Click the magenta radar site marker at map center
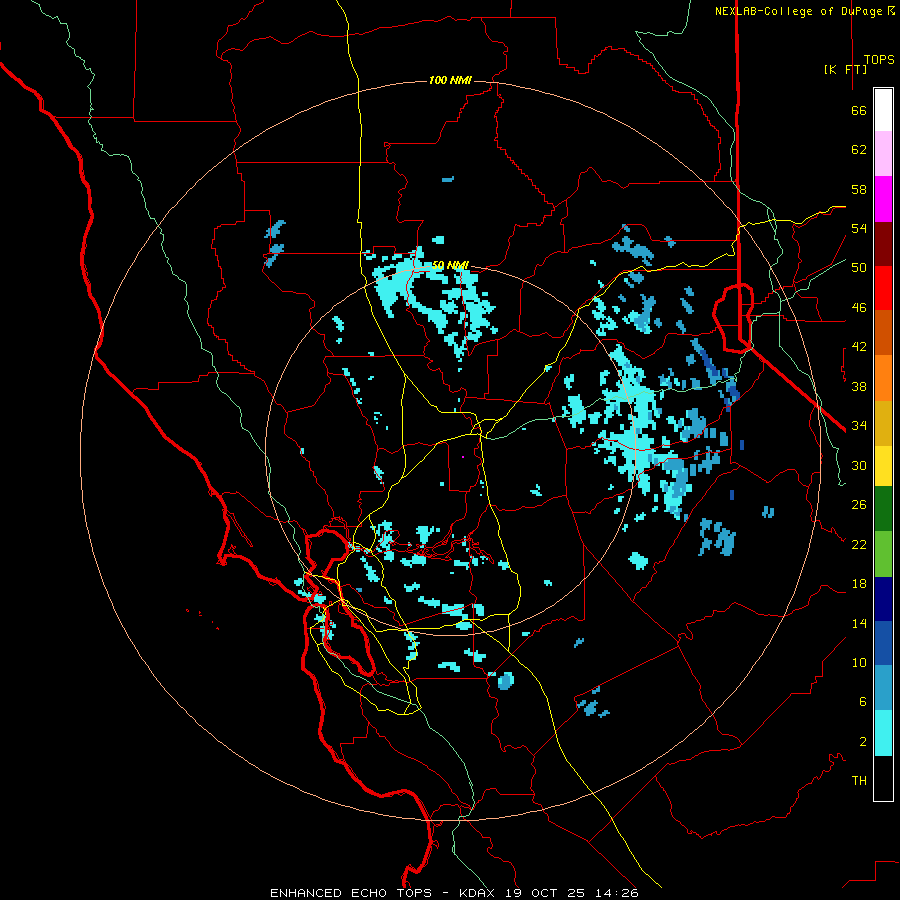The width and height of the screenshot is (900, 900). (x=463, y=457)
